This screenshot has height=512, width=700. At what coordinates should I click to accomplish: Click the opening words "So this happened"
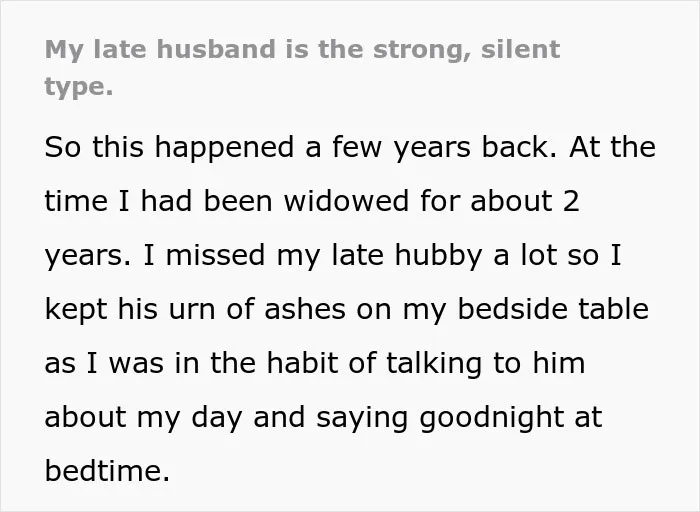[169, 148]
